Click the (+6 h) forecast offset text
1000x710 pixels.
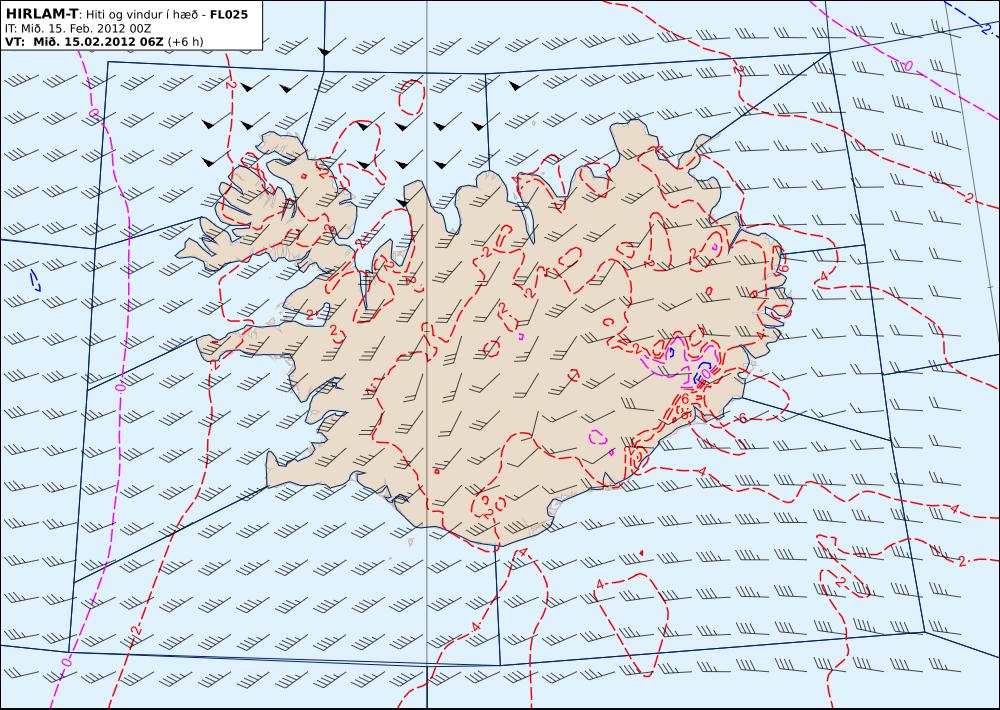click(x=185, y=42)
